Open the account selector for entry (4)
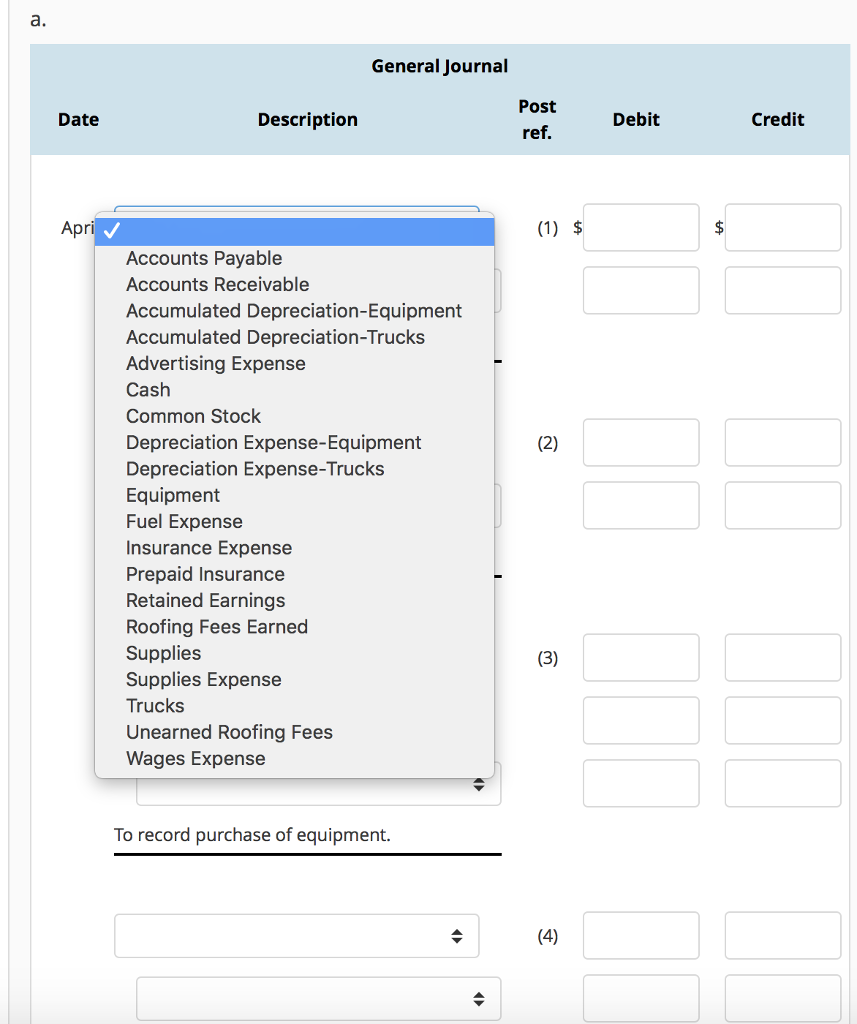Screen dimensions: 857x1024 click(296, 935)
